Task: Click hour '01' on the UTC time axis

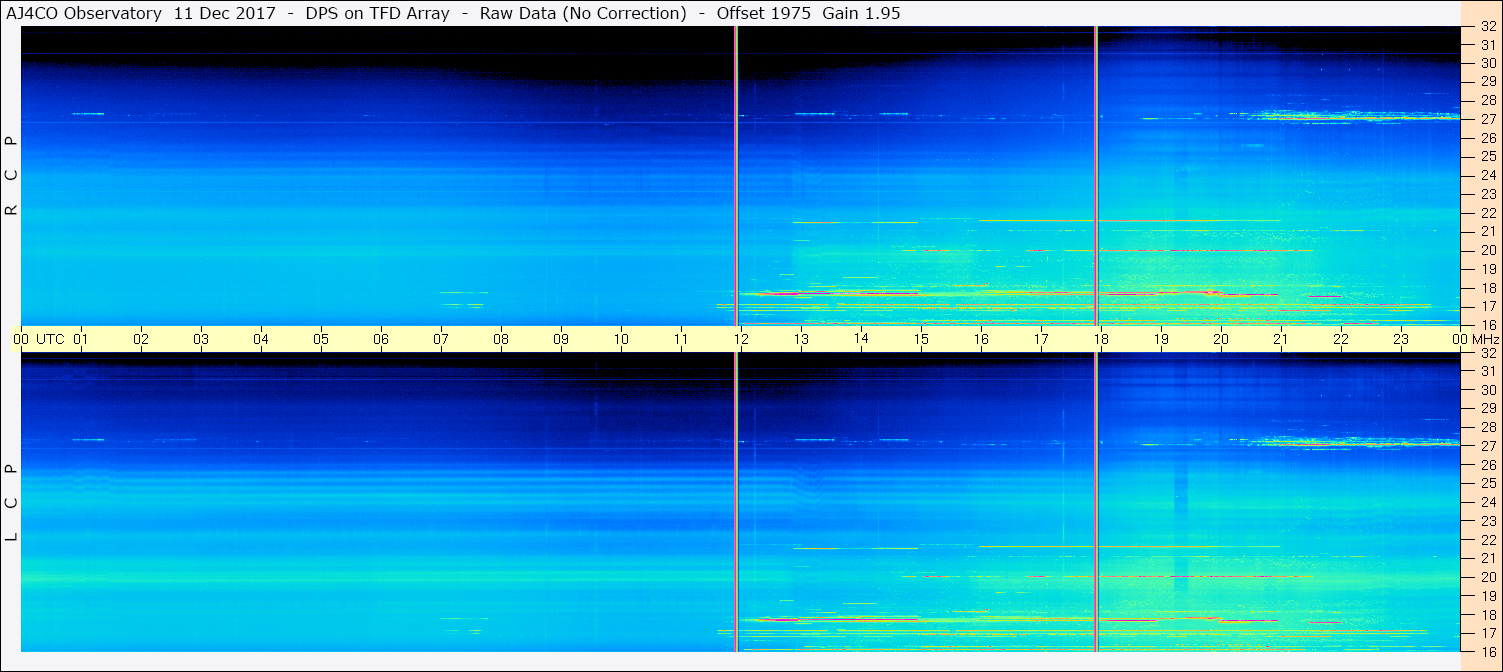Action: (81, 339)
